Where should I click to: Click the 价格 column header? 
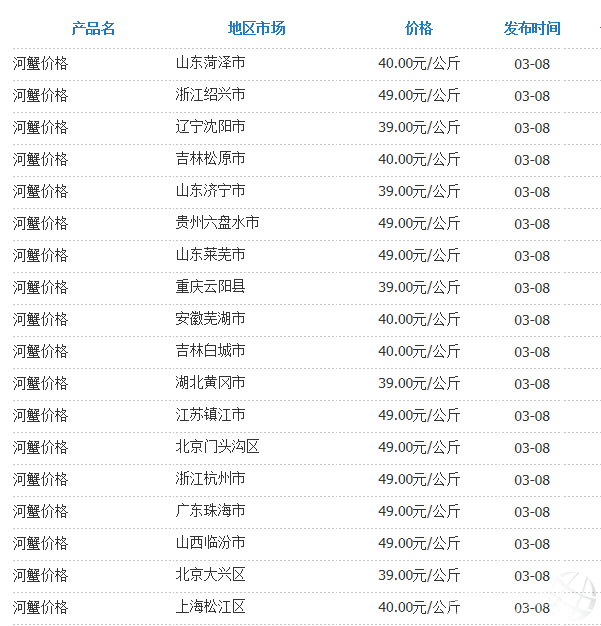419,28
